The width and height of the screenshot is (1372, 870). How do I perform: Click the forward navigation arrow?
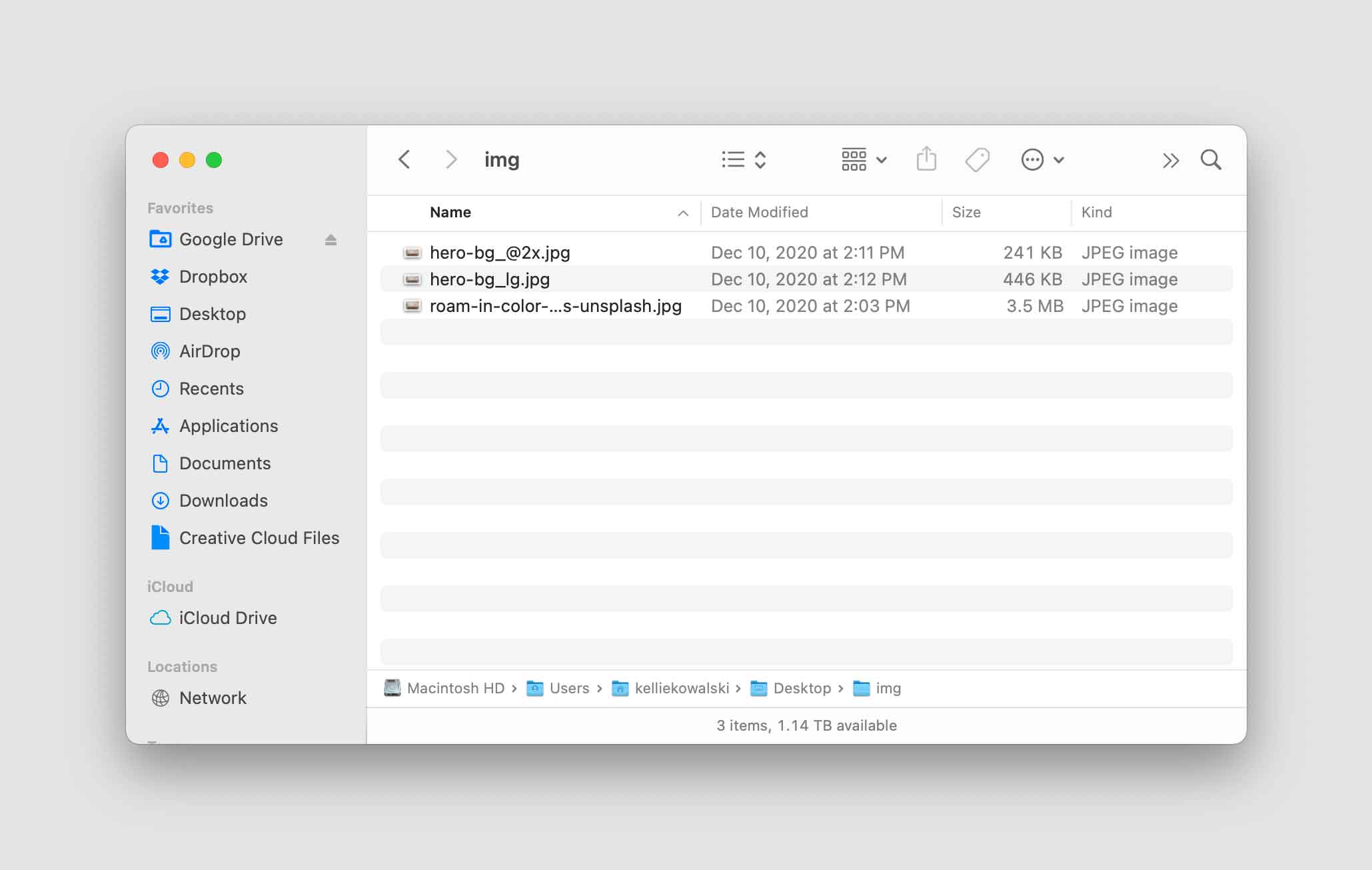448,160
